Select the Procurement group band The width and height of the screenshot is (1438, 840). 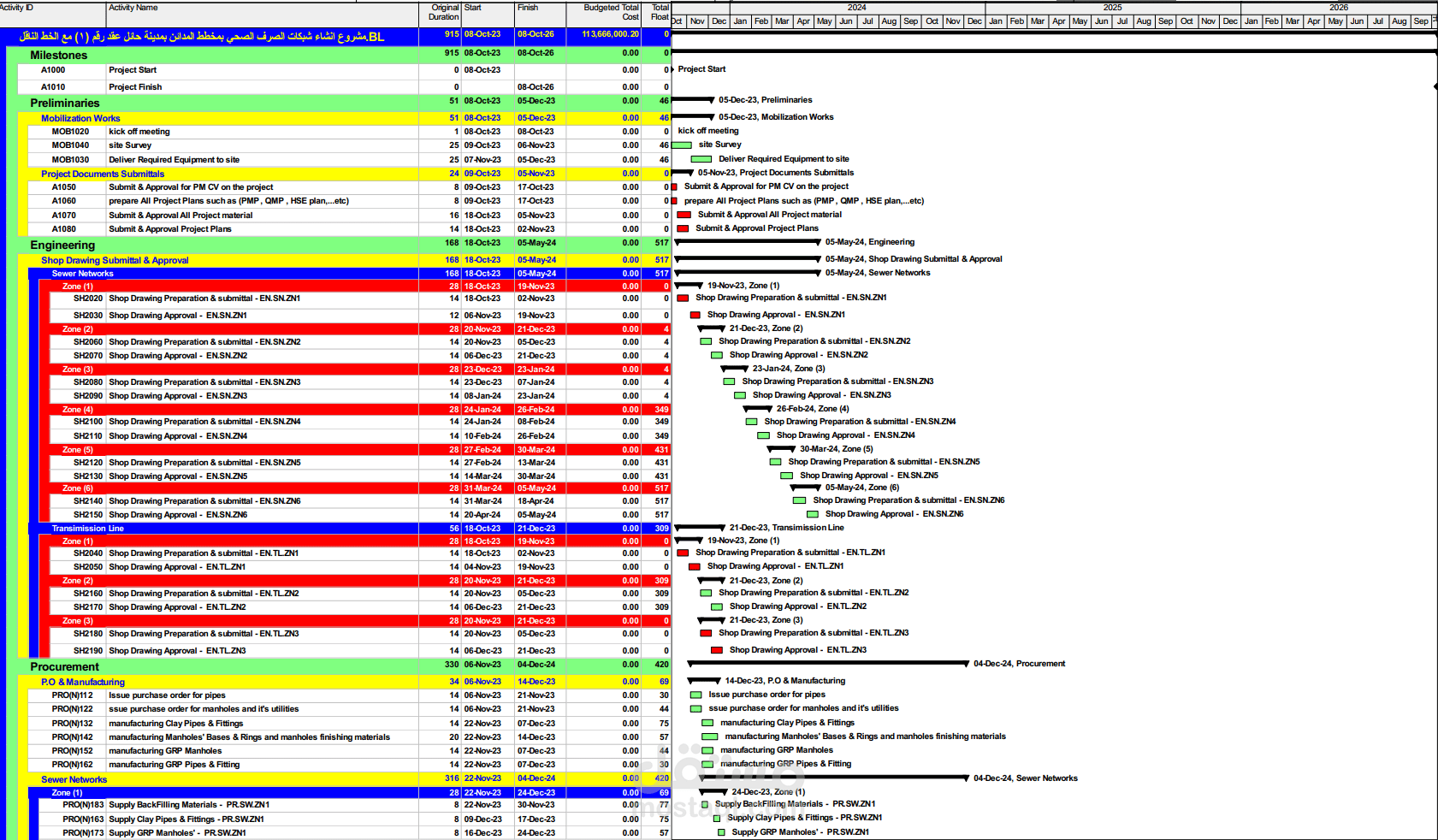point(338,666)
